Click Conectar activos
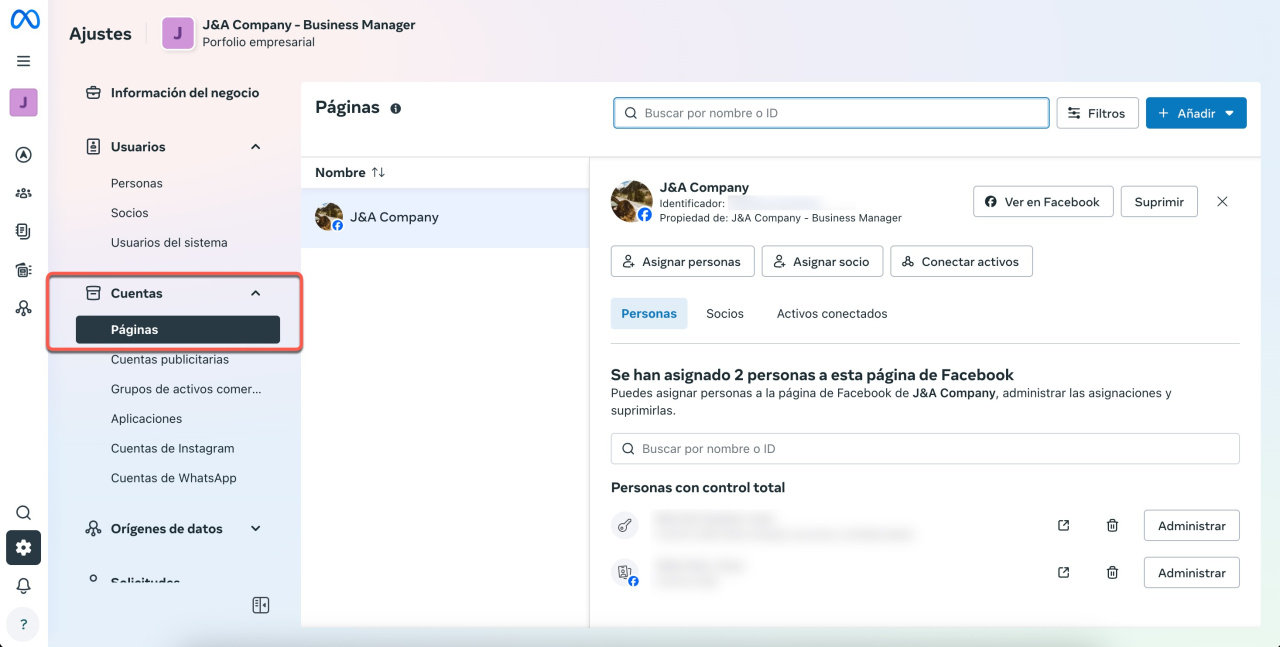The image size is (1280, 647). (x=961, y=262)
